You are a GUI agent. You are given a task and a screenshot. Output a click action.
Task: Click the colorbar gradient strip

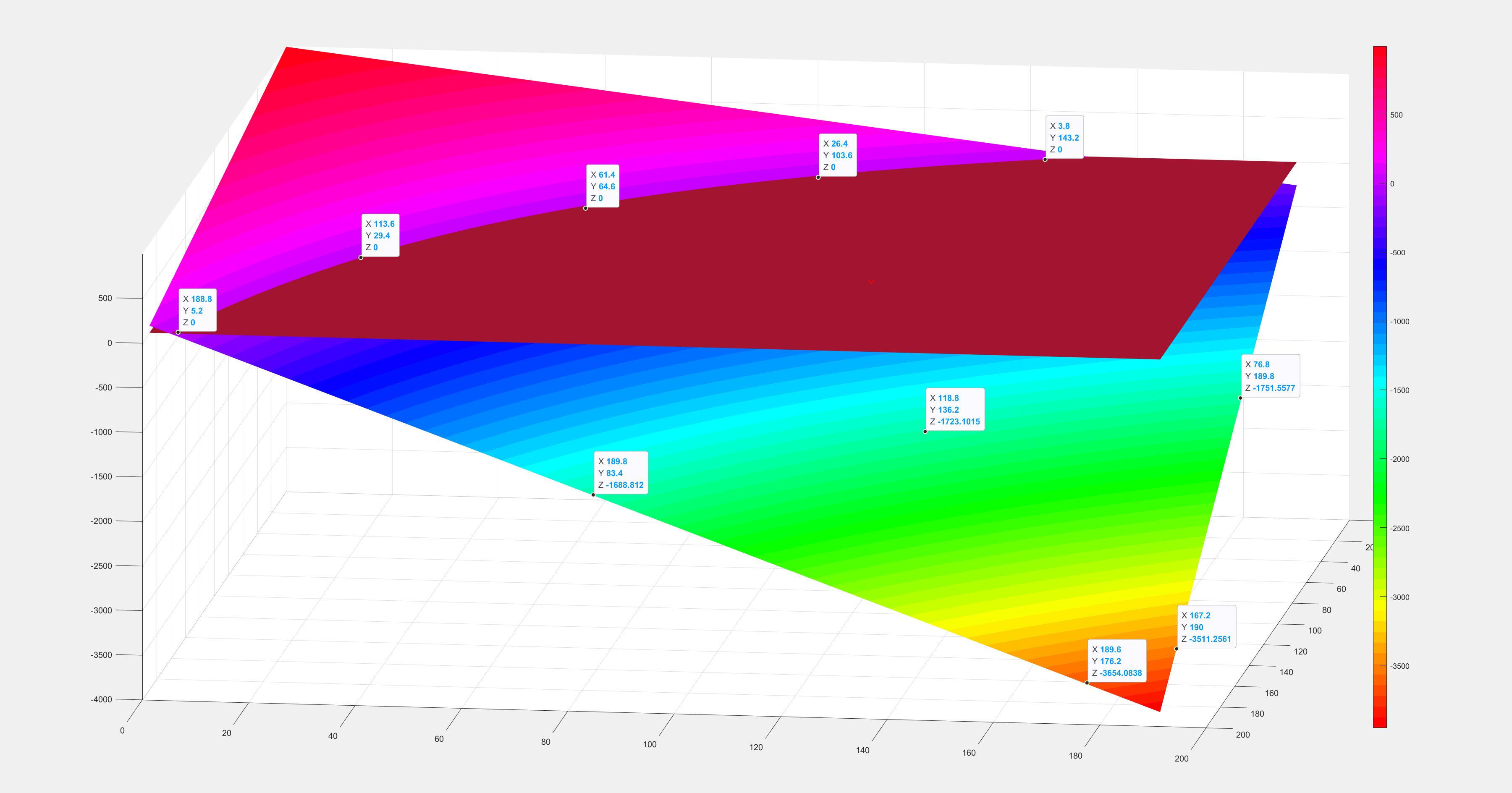pos(1379,387)
